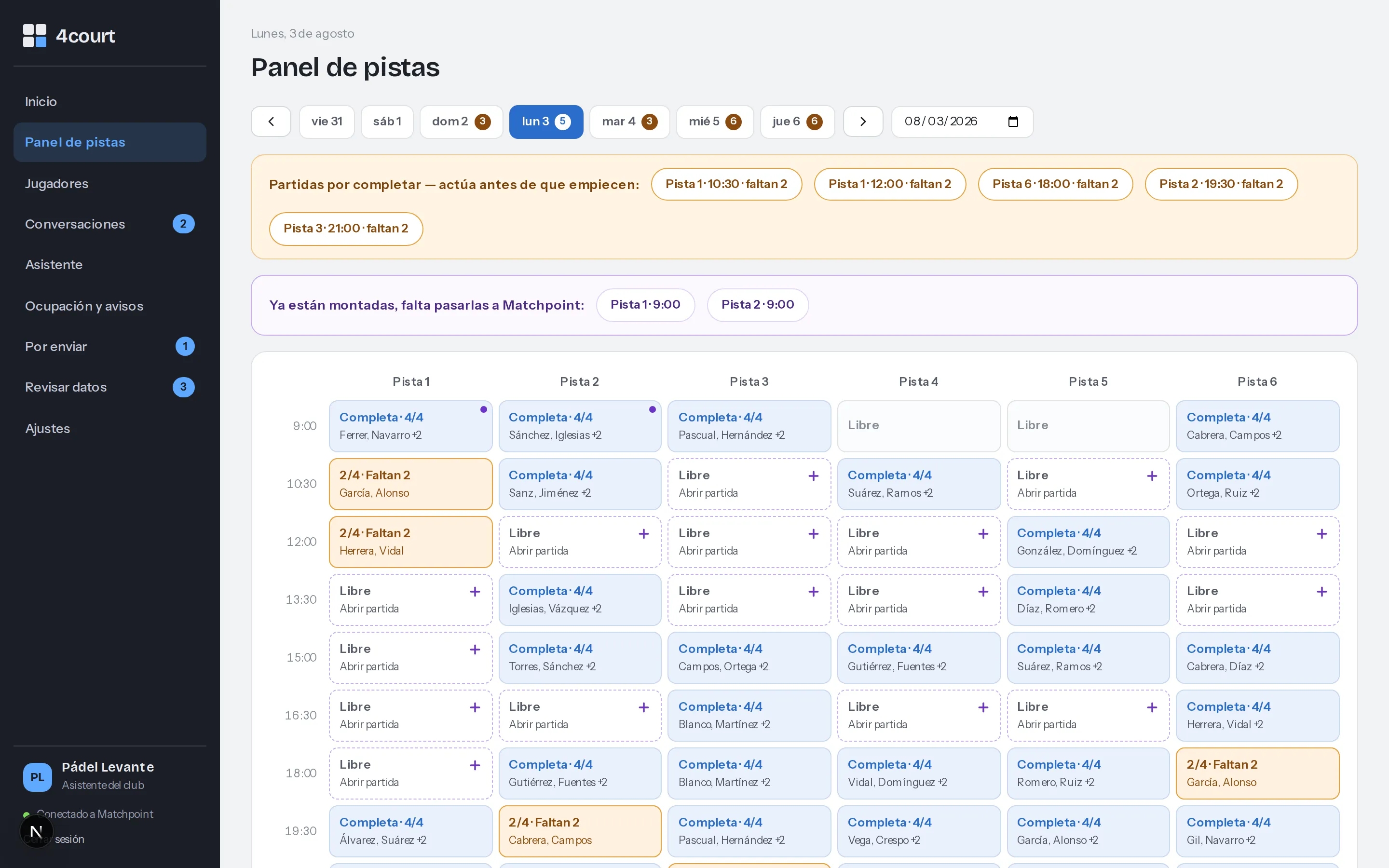Viewport: 1389px width, 868px height.
Task: Open Matchpoint pill Pista 2 · 9:00
Action: click(758, 305)
